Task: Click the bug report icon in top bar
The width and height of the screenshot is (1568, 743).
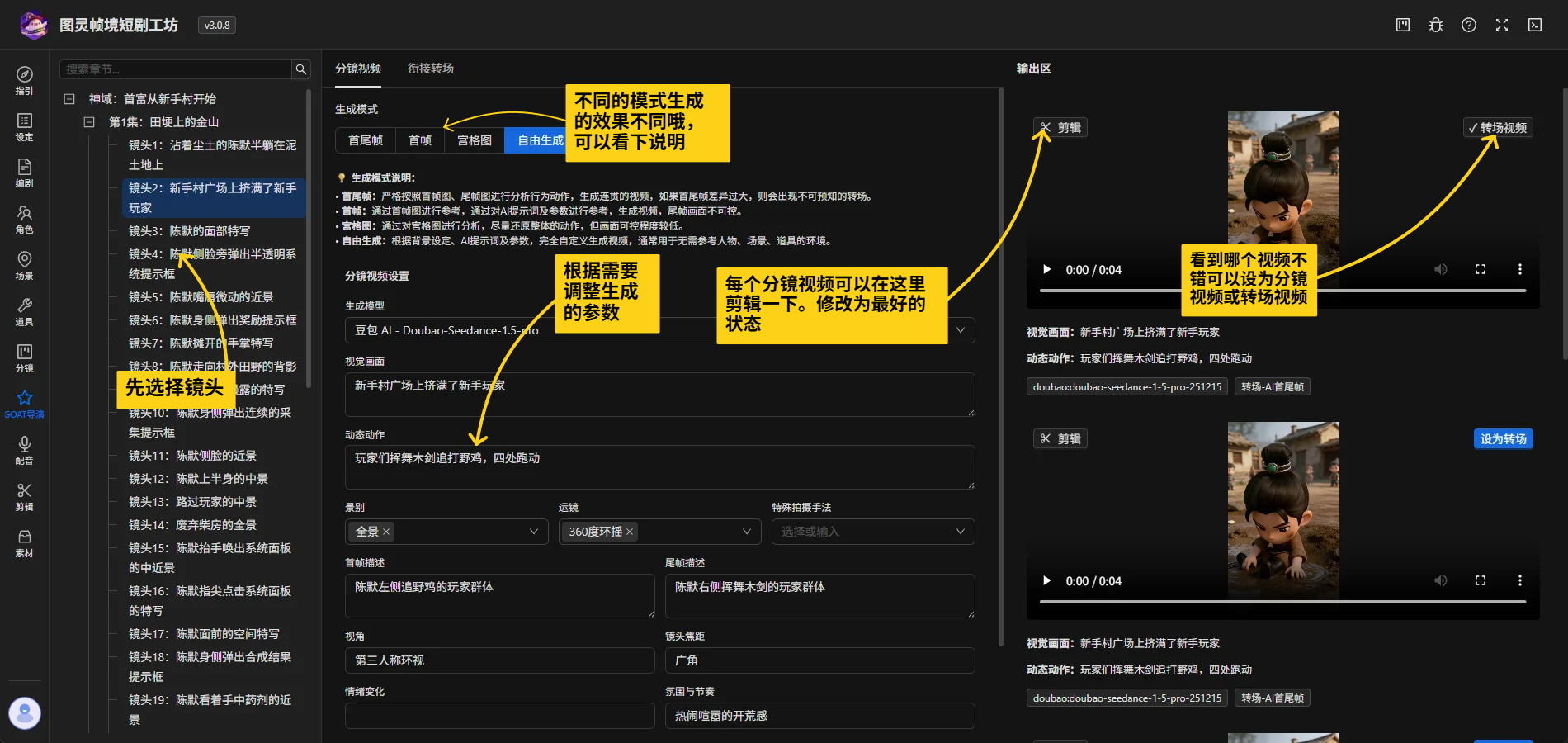Action: point(1436,25)
